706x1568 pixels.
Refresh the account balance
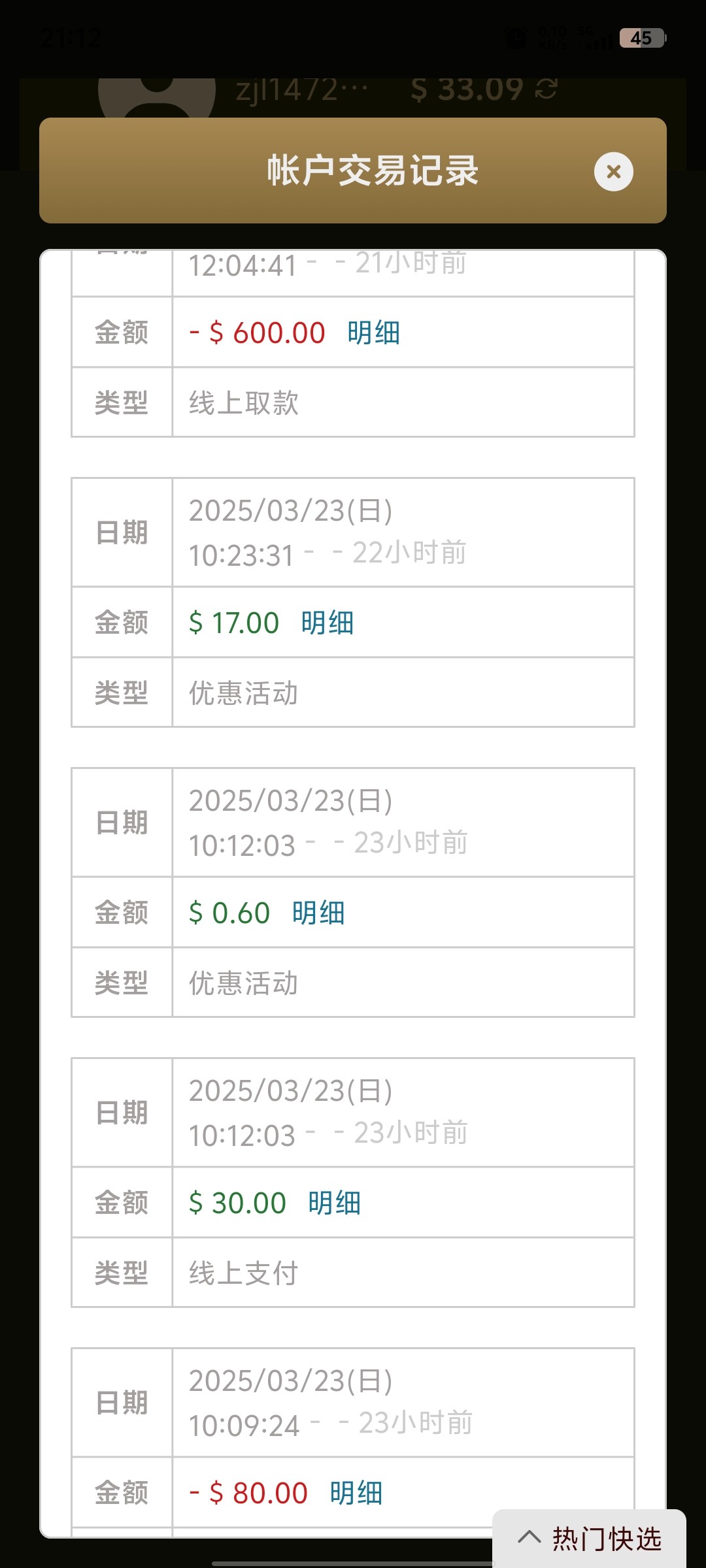(x=546, y=90)
